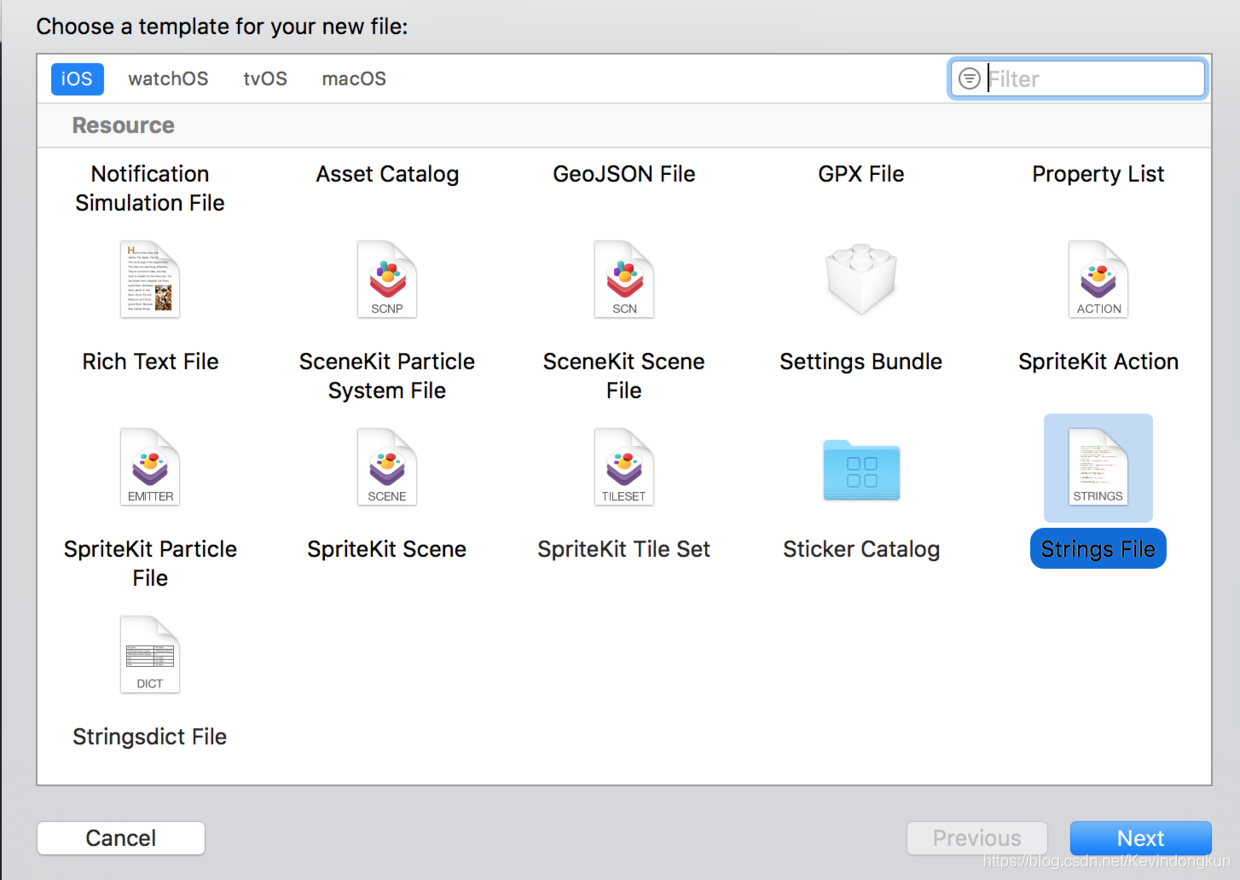Choose the GPX File label
Viewport: 1240px width, 880px height.
pyautogui.click(x=861, y=174)
